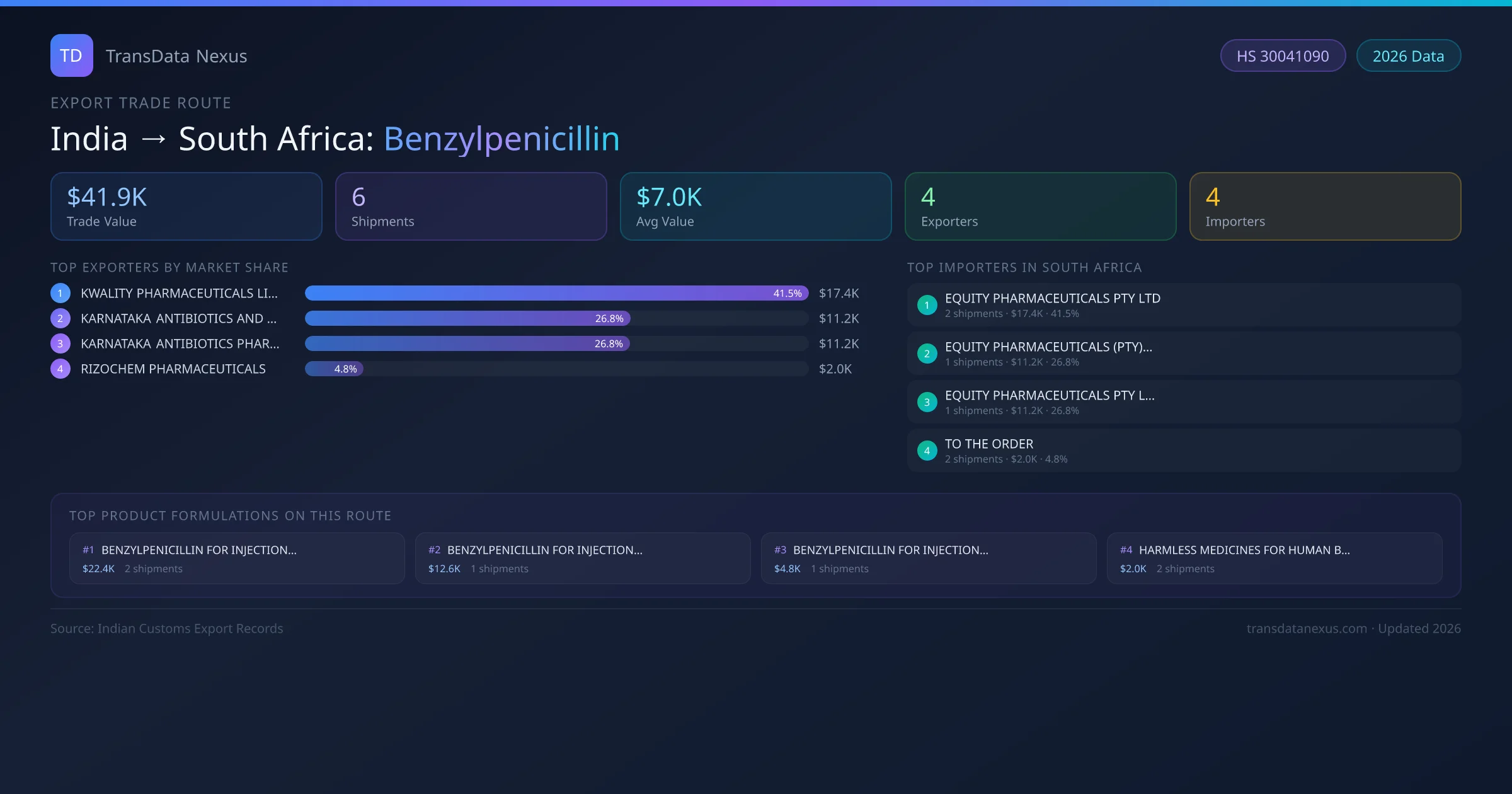This screenshot has height=794, width=1512.
Task: Click rank badge 4 next to Rizochem Pharmaceuticals
Action: (60, 369)
